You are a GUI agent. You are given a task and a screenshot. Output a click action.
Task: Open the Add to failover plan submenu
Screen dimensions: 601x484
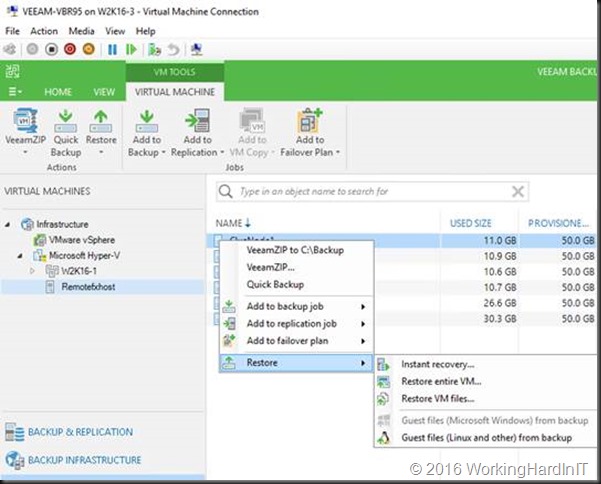click(x=296, y=341)
